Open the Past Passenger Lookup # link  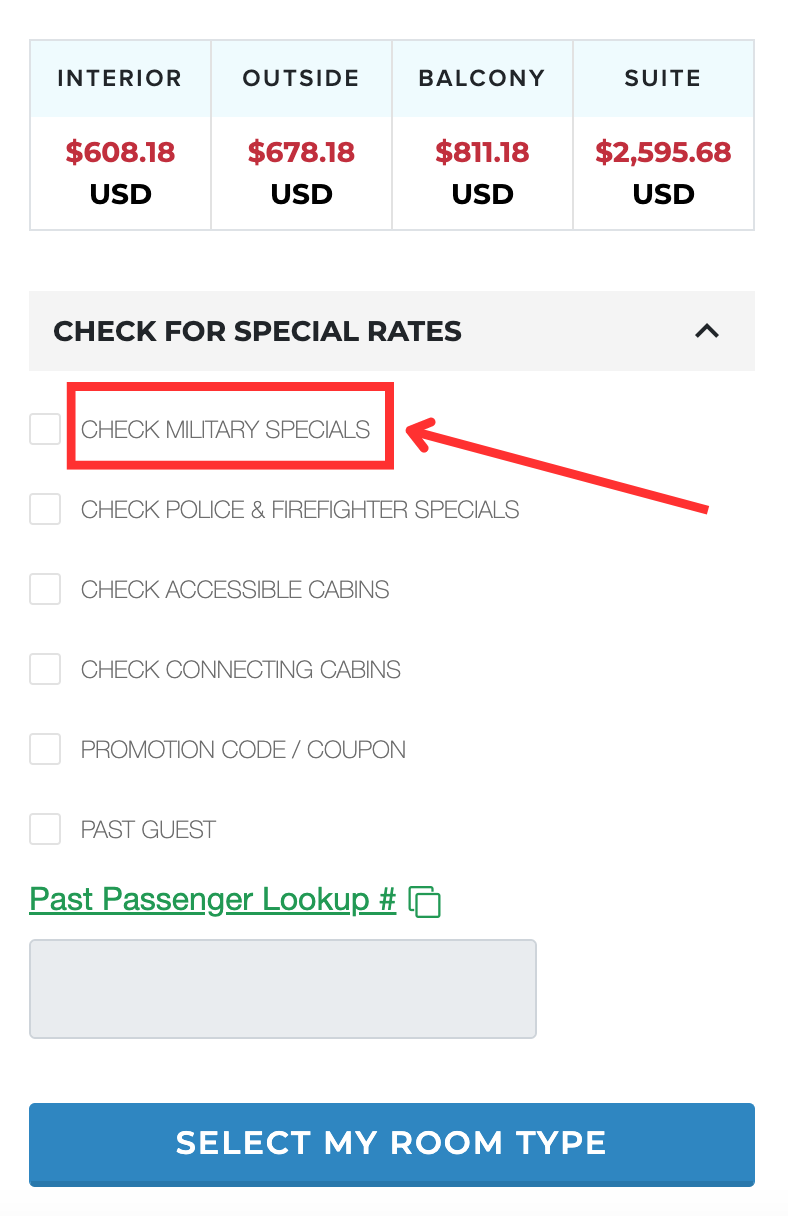[213, 899]
